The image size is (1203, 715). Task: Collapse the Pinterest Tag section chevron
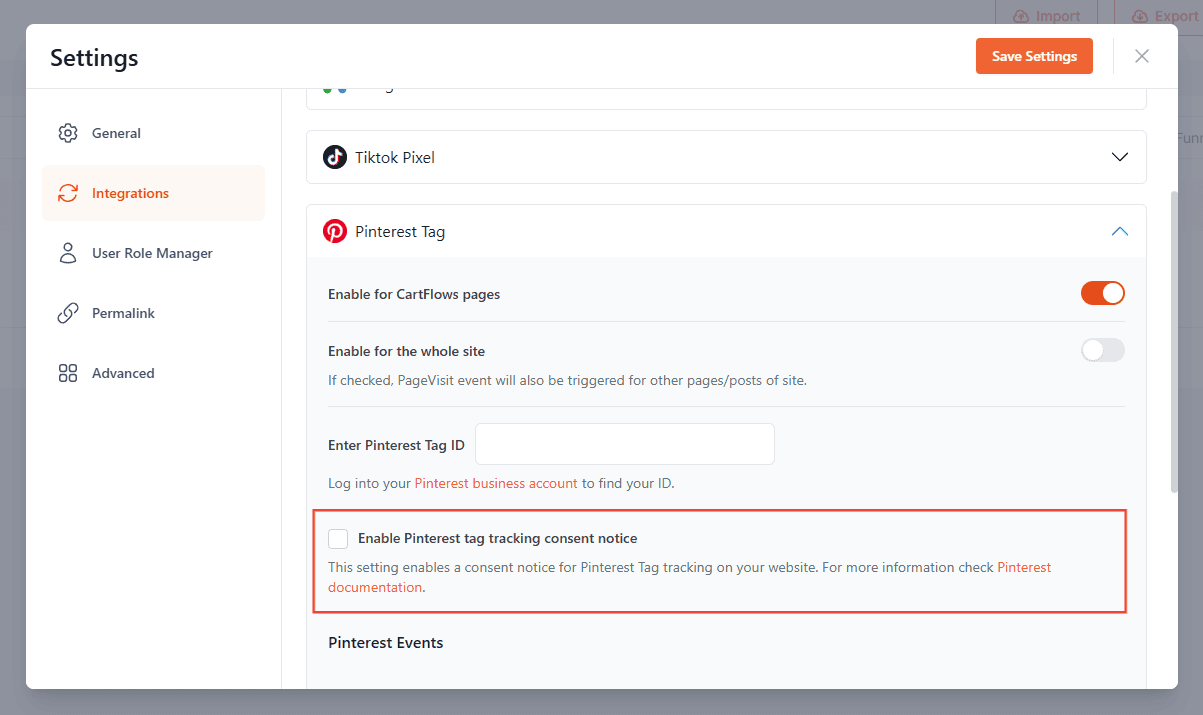pos(1120,232)
